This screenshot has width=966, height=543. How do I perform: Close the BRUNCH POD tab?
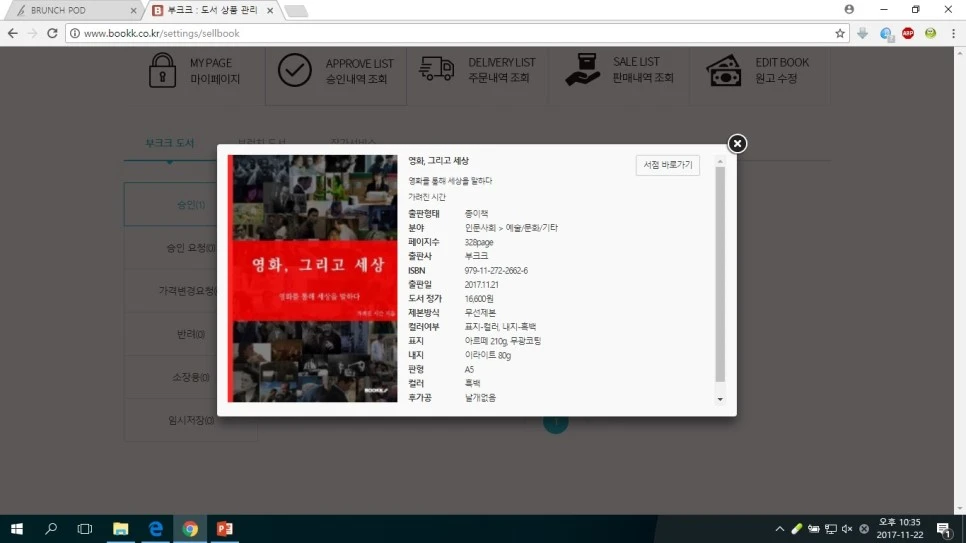pyautogui.click(x=133, y=10)
